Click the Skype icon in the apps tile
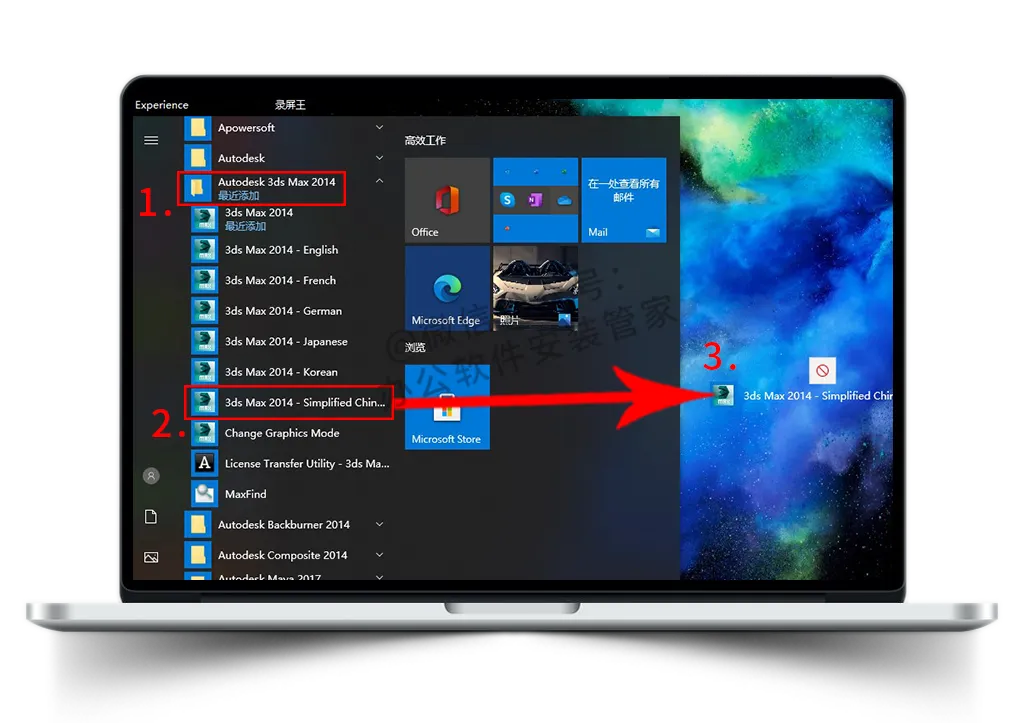The image size is (1024, 723). tap(507, 200)
